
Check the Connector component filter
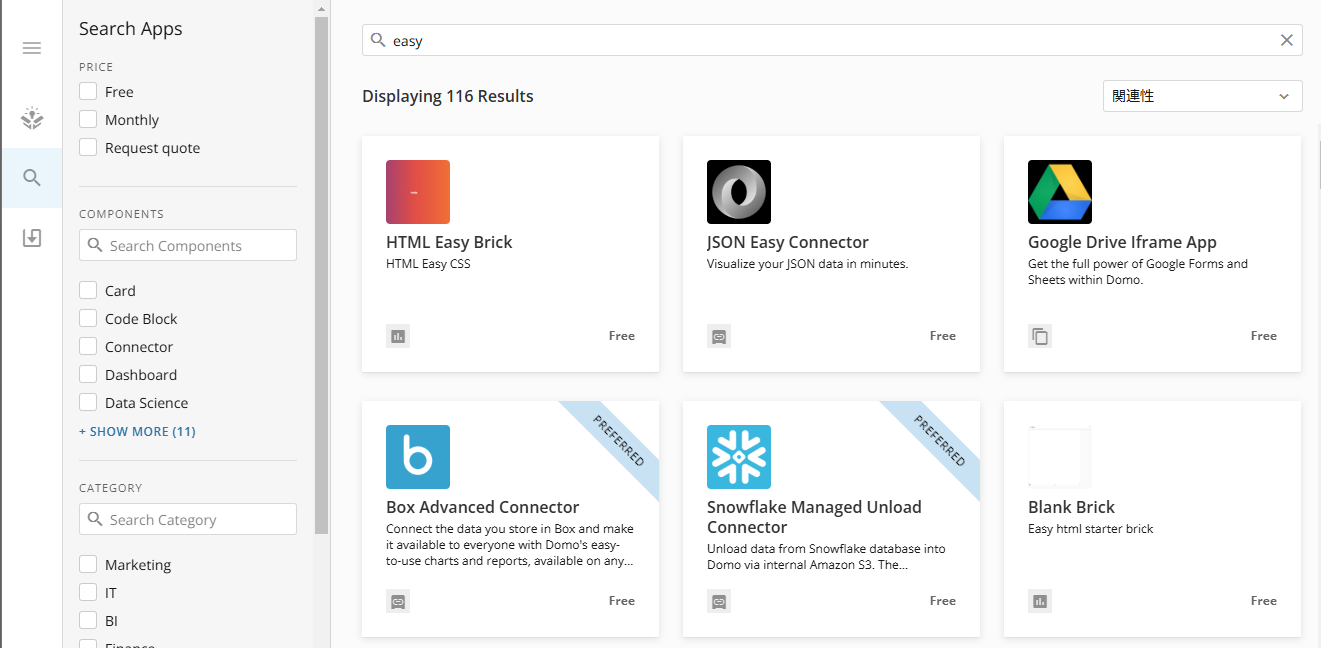coord(88,347)
